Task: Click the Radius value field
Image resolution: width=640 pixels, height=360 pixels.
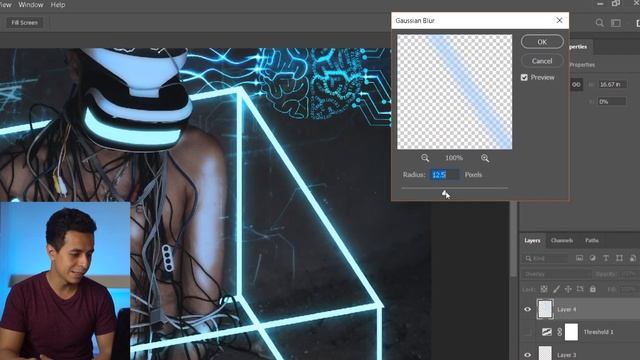Action: click(444, 175)
